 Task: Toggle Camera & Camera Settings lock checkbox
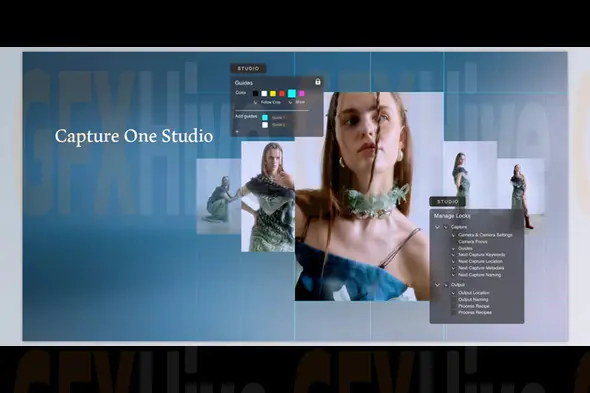coord(453,235)
